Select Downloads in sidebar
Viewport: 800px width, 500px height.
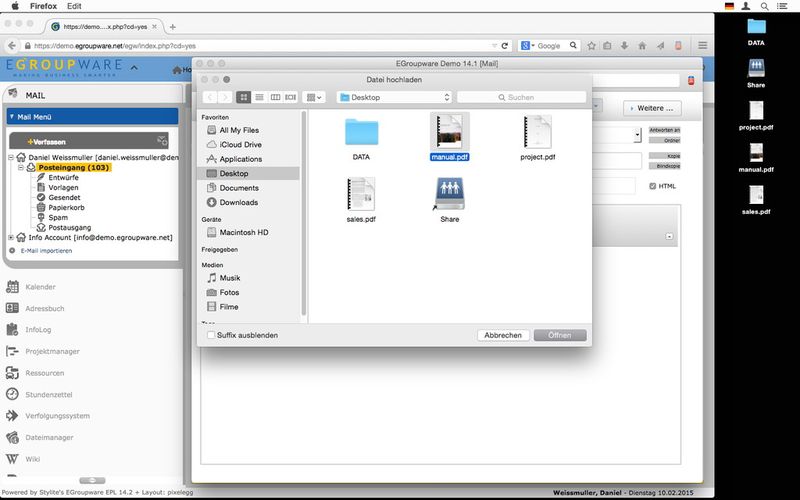[x=238, y=202]
